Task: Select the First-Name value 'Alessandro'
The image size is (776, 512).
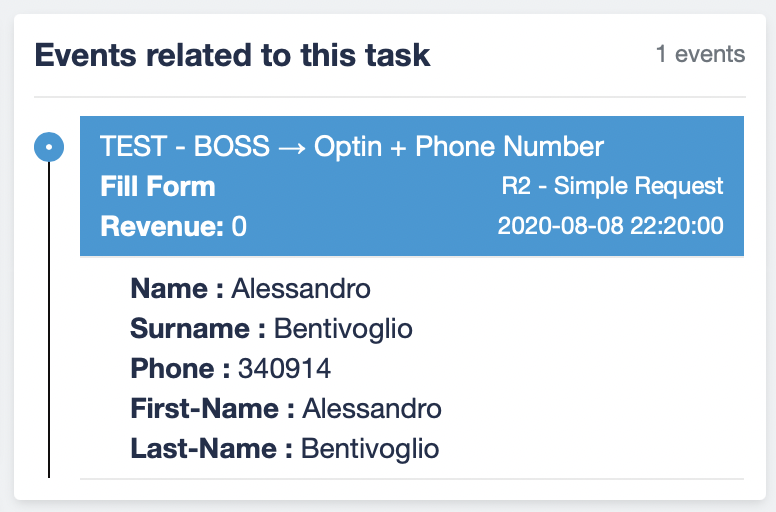Action: coord(372,408)
